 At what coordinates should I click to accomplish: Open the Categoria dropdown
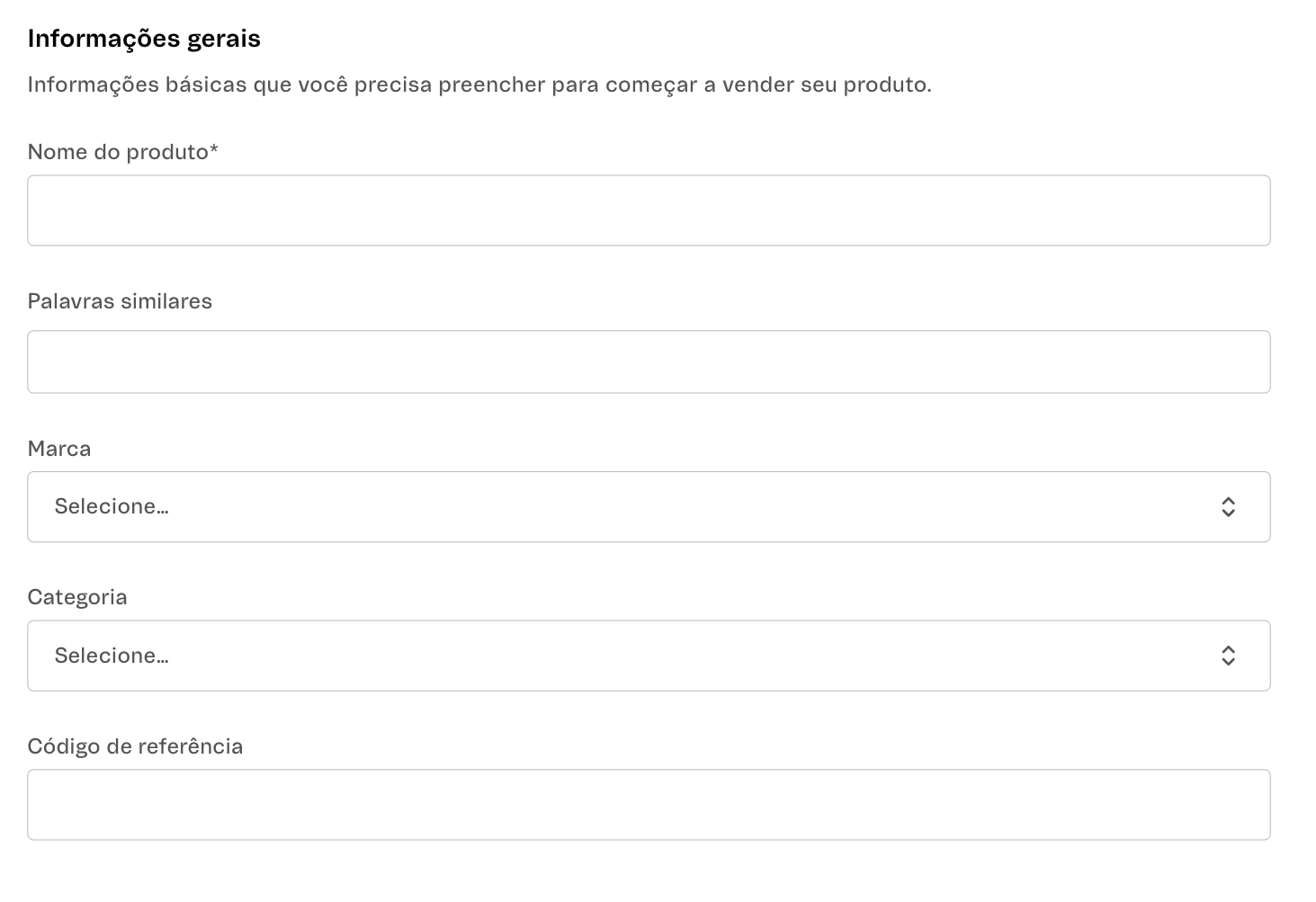click(x=648, y=656)
